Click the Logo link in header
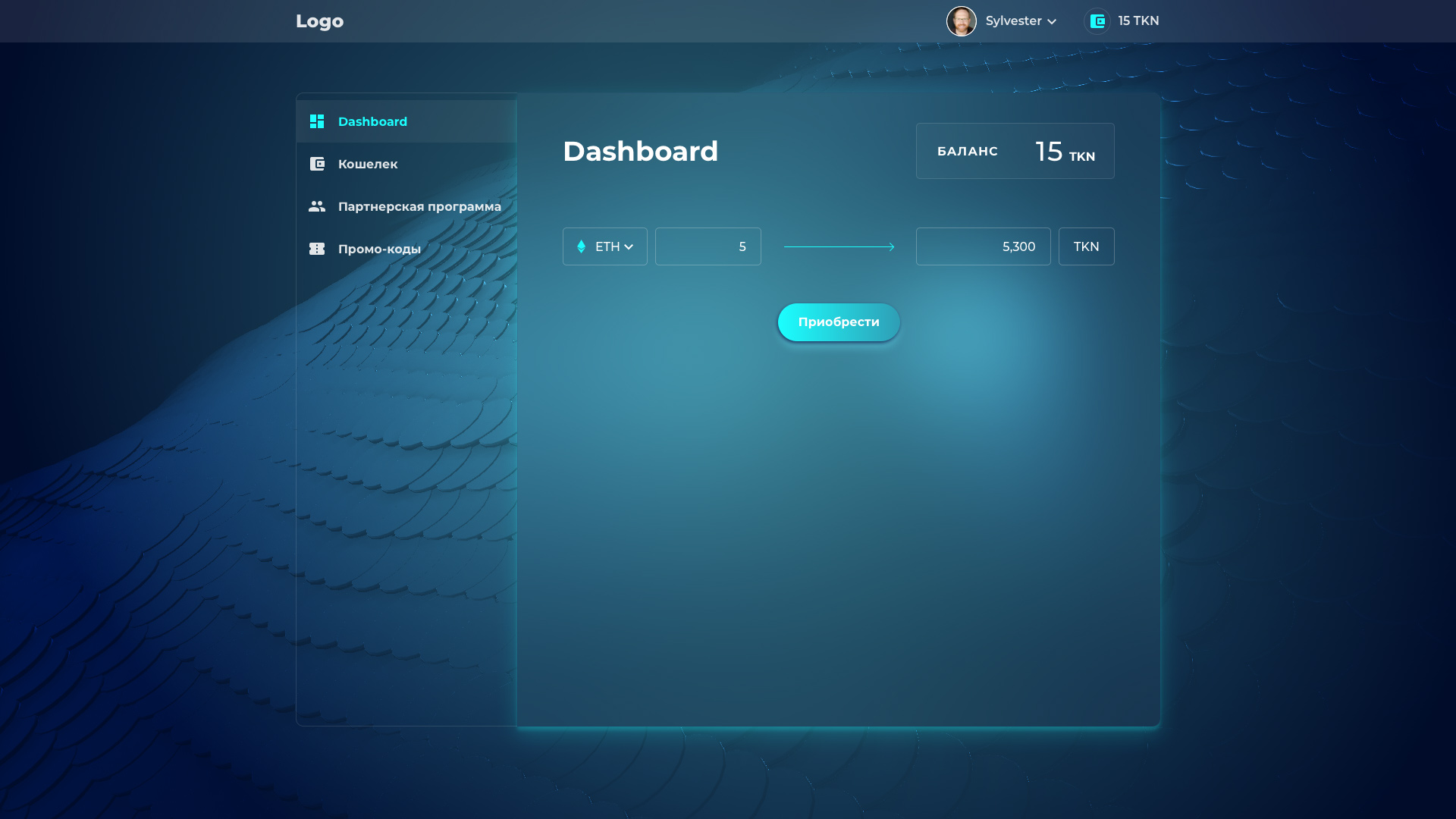This screenshot has width=1456, height=819. point(319,21)
